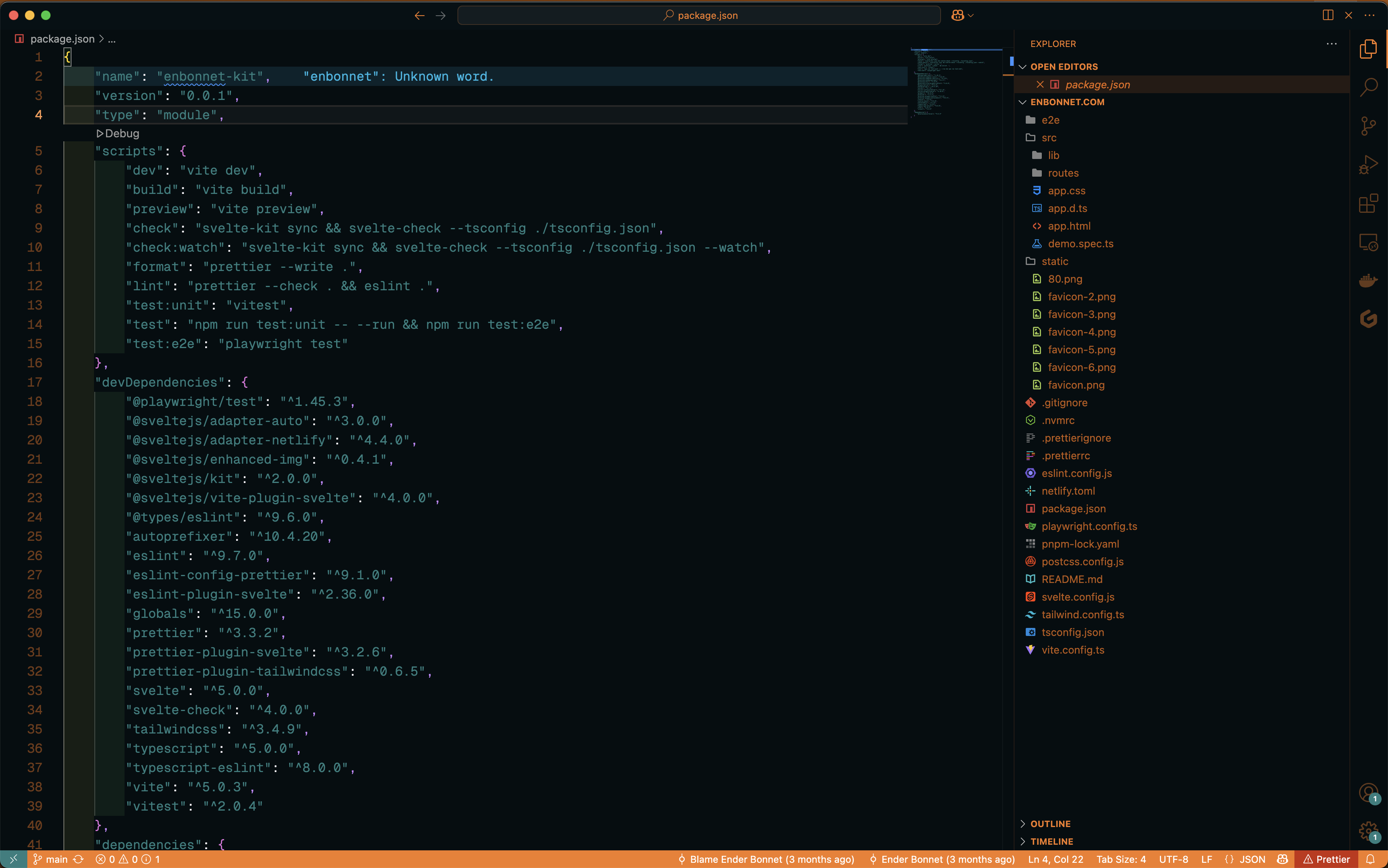1388x868 pixels.
Task: Click the remote window indicator in status bar
Action: tap(13, 859)
